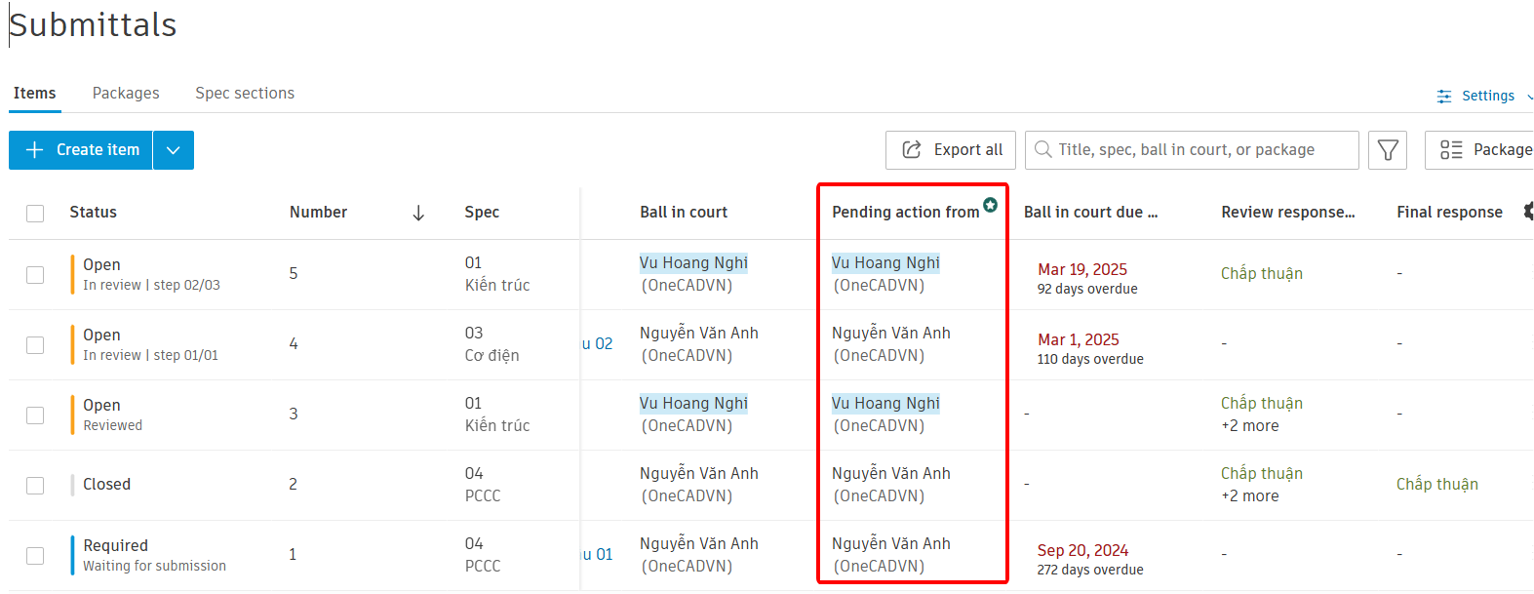Viewport: 1534px width, 594px height.
Task: Click the Create item button
Action: (81, 150)
